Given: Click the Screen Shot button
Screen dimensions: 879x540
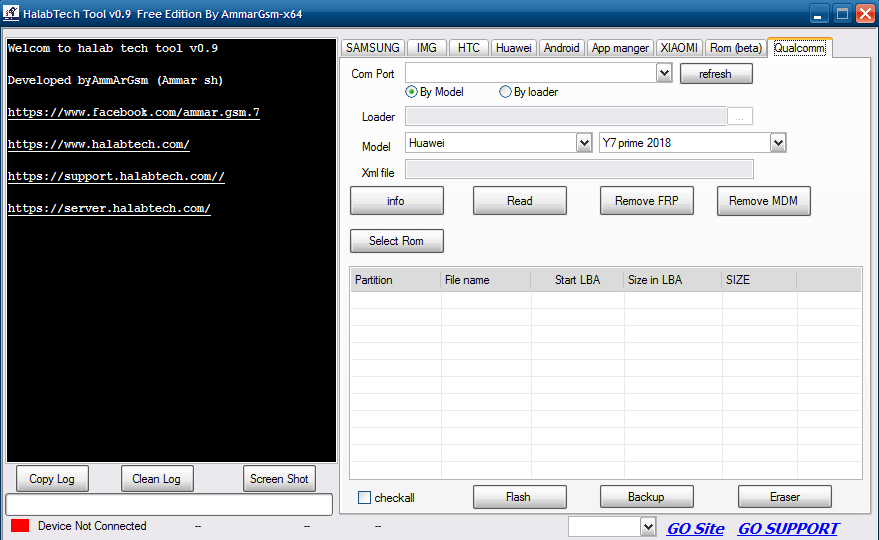Looking at the screenshot, I should coord(279,479).
